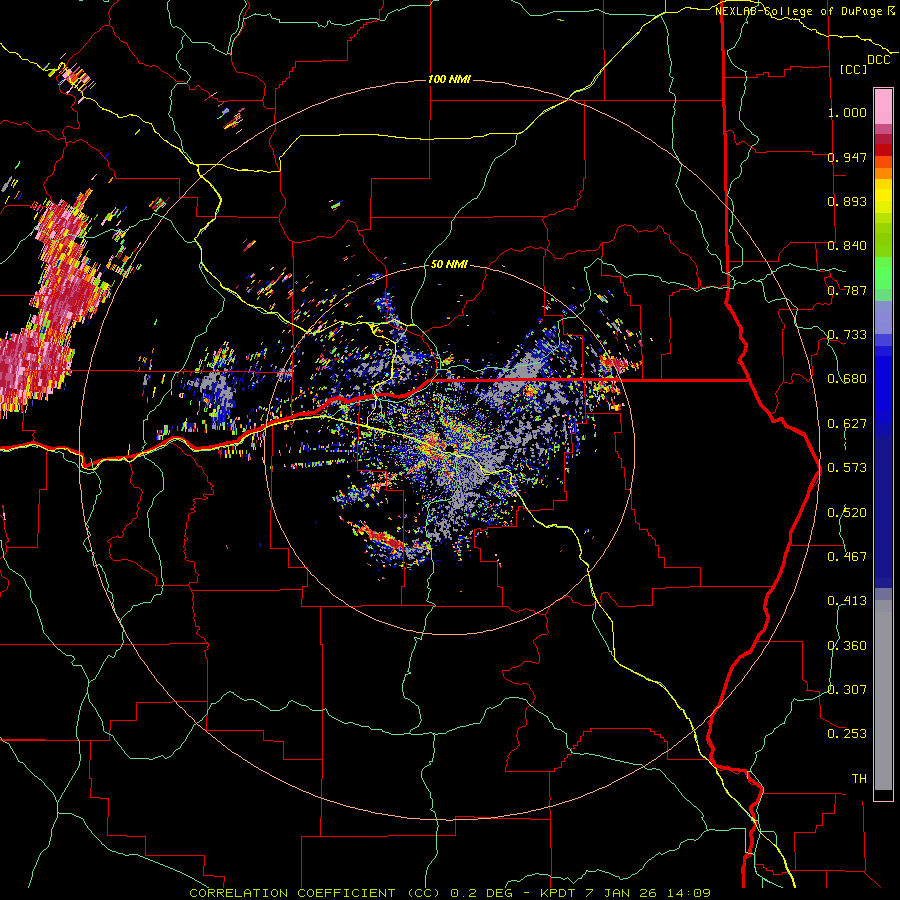Select the 0.947 scale value
The width and height of the screenshot is (900, 900).
coord(847,157)
